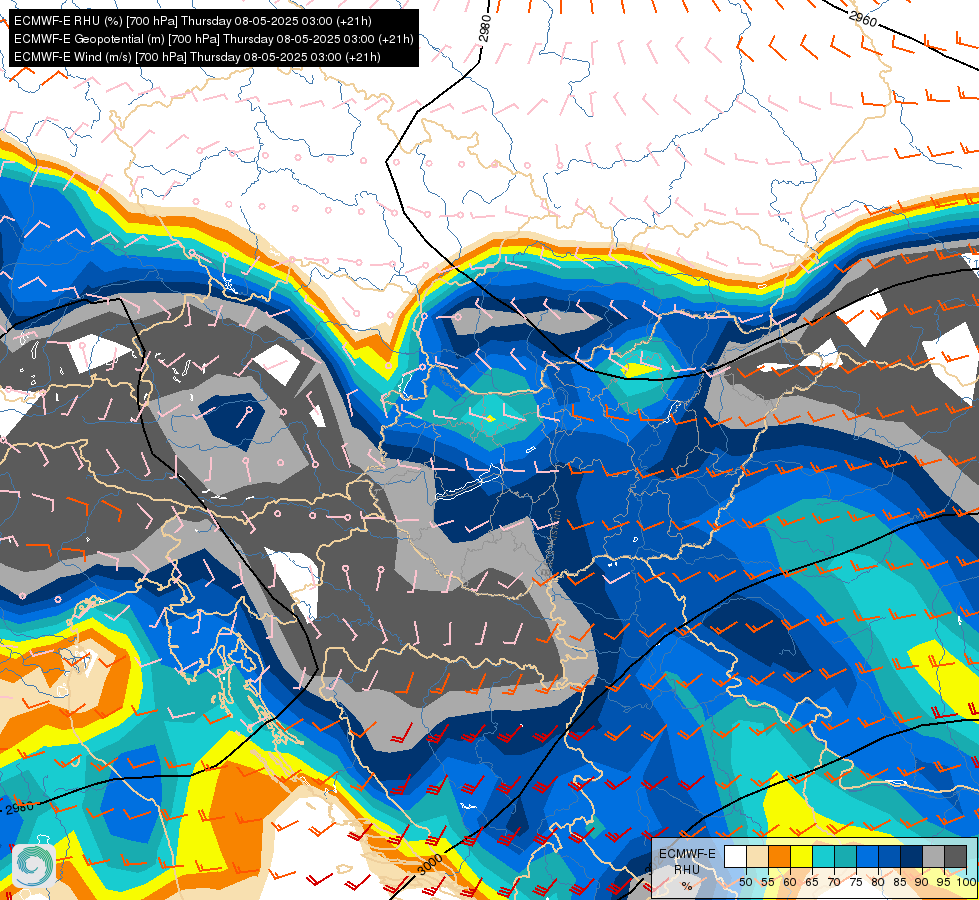Image resolution: width=979 pixels, height=900 pixels.
Task: Click the legend value 65
Action: [x=812, y=882]
